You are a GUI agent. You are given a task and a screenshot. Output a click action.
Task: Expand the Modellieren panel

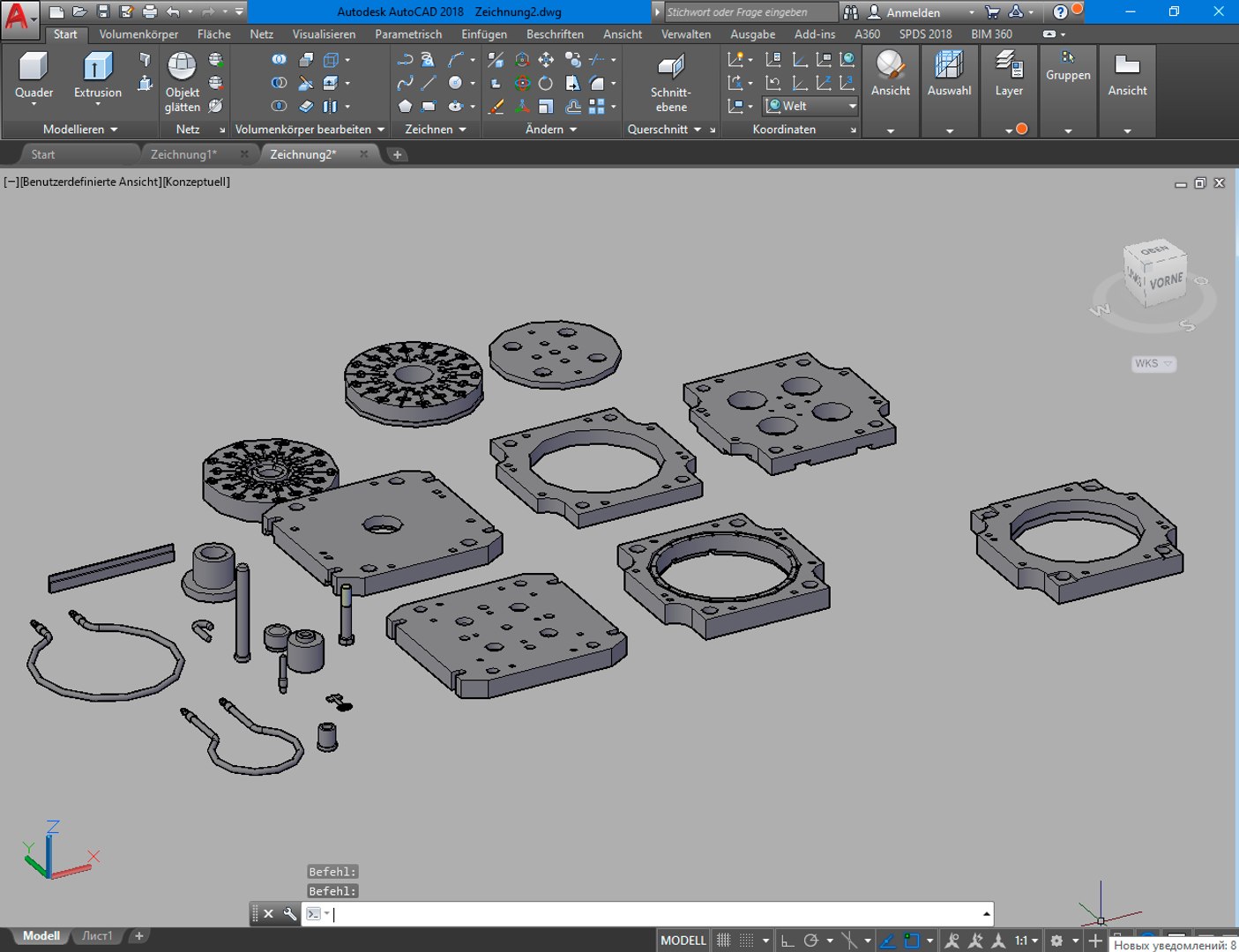tap(80, 130)
